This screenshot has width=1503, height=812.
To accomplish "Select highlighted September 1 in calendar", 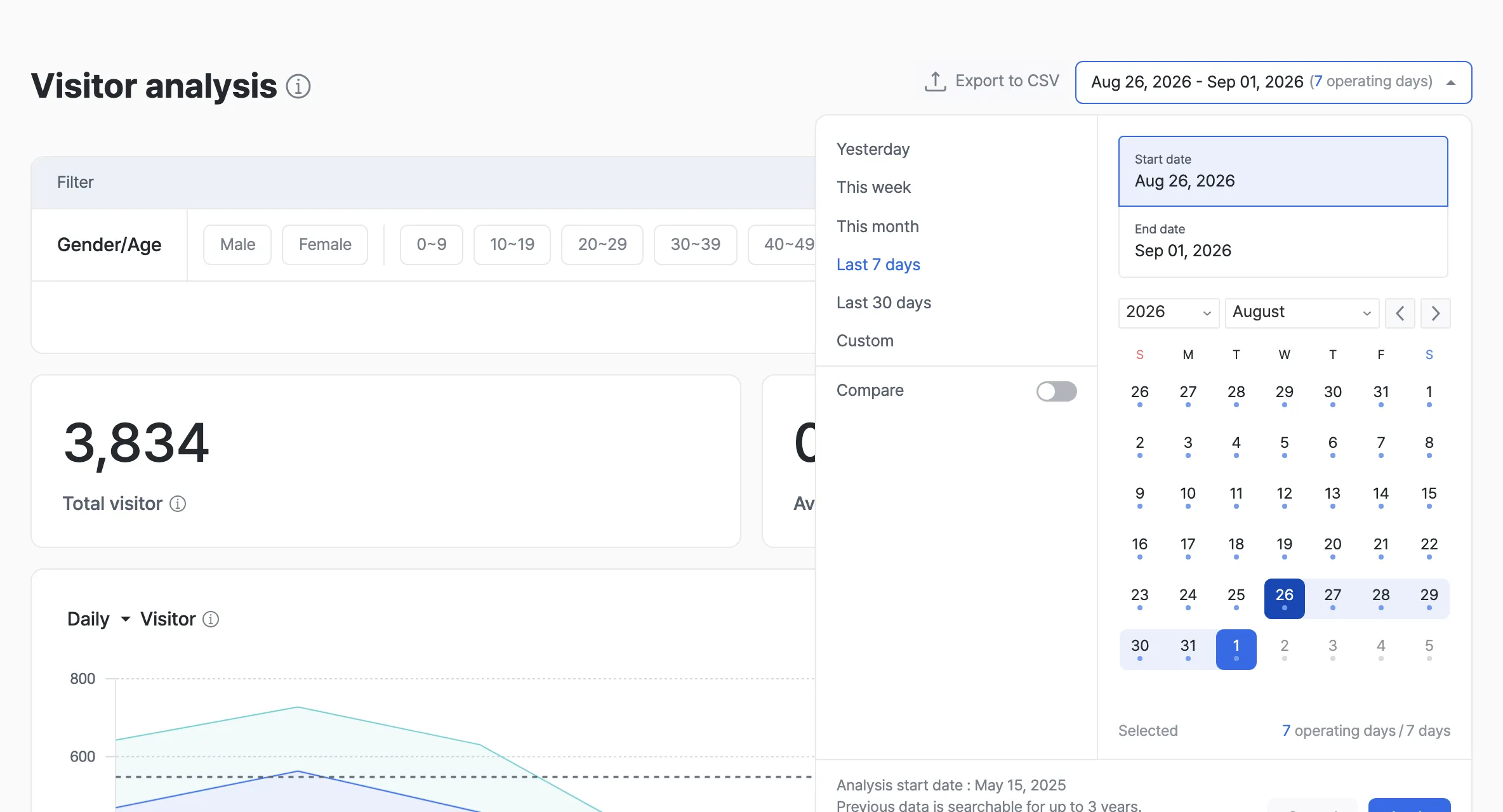I will (1236, 649).
